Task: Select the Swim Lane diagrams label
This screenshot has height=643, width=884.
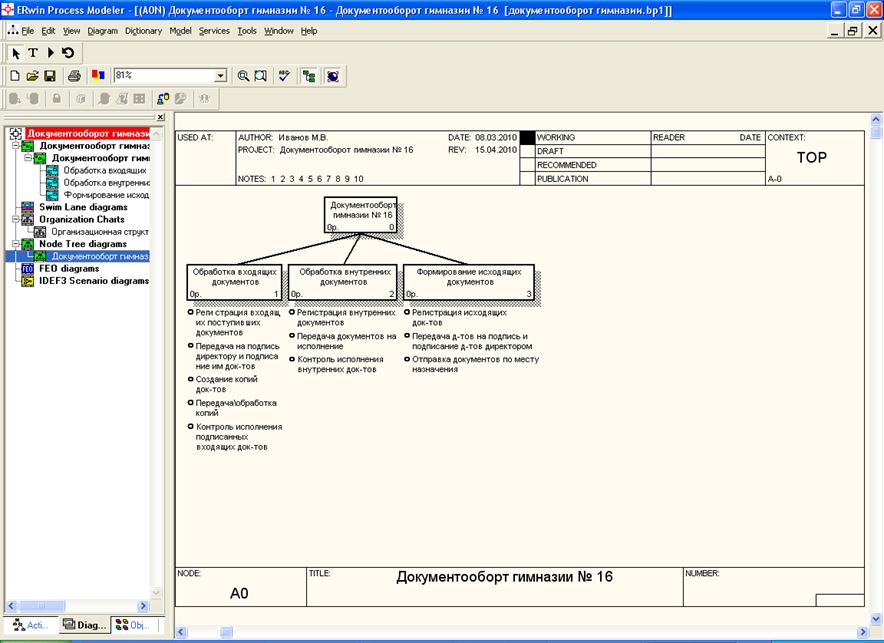Action: point(83,207)
